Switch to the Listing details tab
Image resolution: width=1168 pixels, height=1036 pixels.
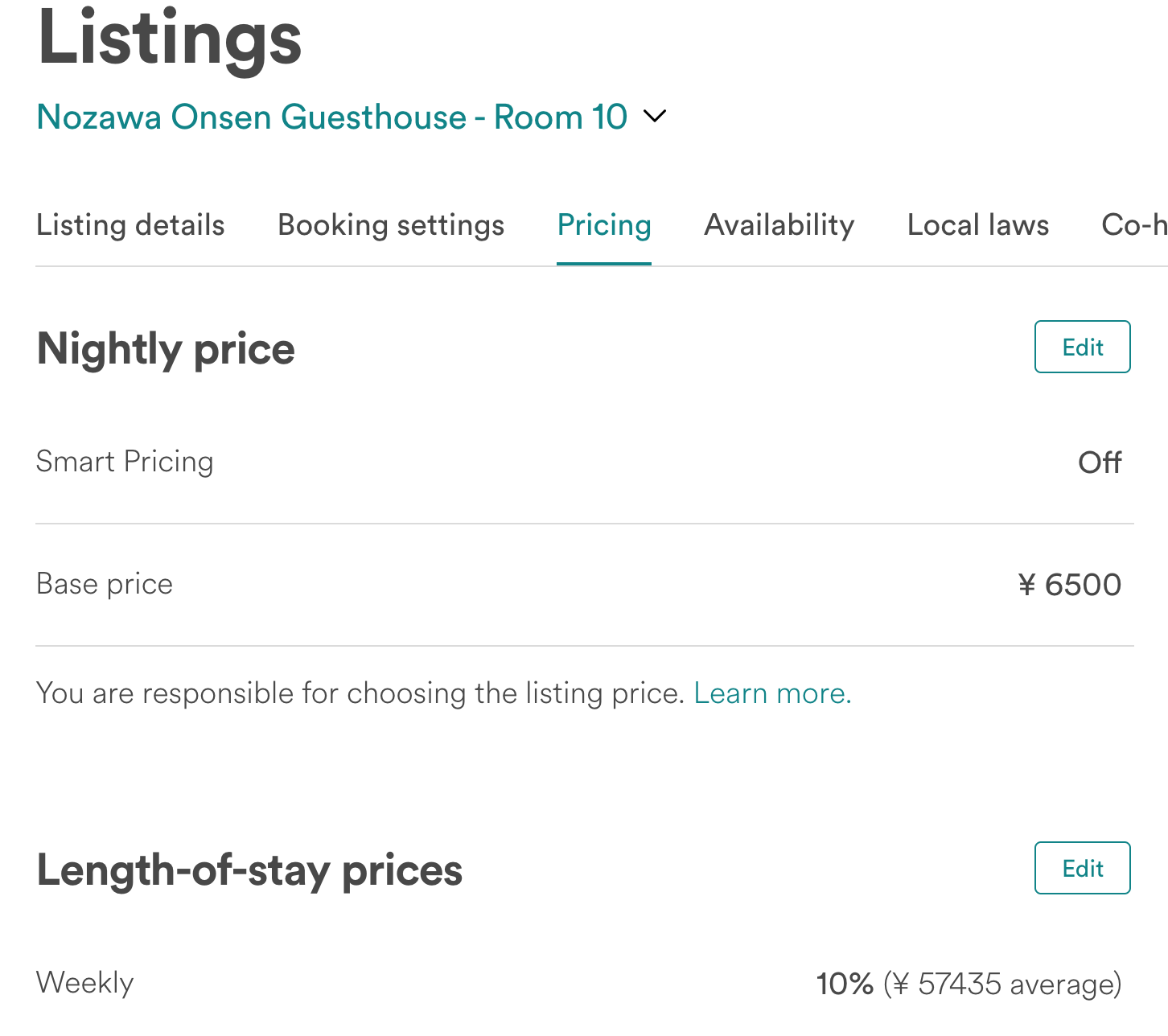pos(130,225)
